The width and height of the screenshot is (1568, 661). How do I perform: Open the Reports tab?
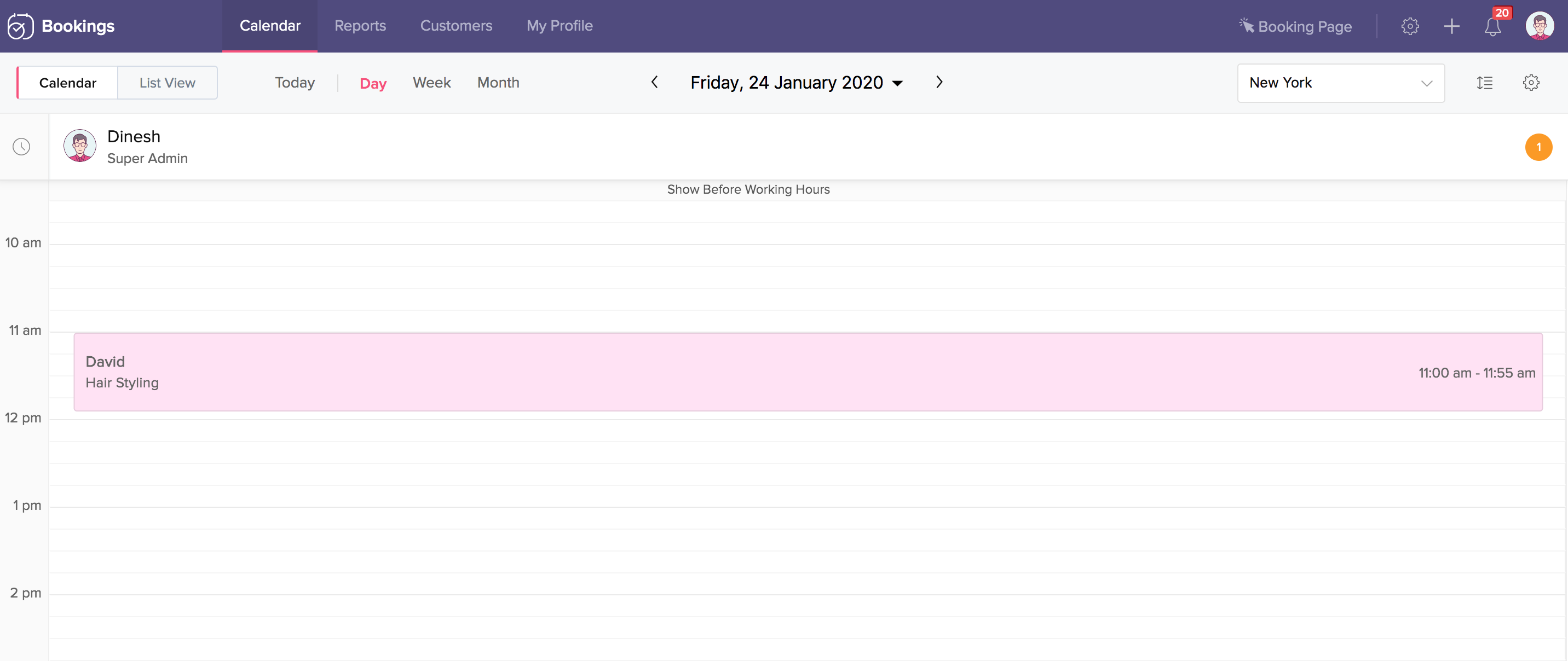tap(360, 26)
